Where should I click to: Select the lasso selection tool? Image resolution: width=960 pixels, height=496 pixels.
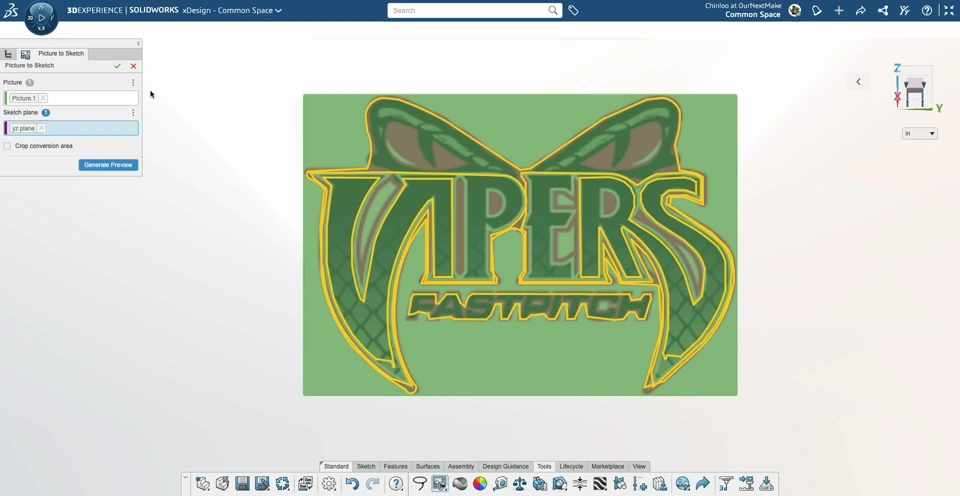[419, 484]
